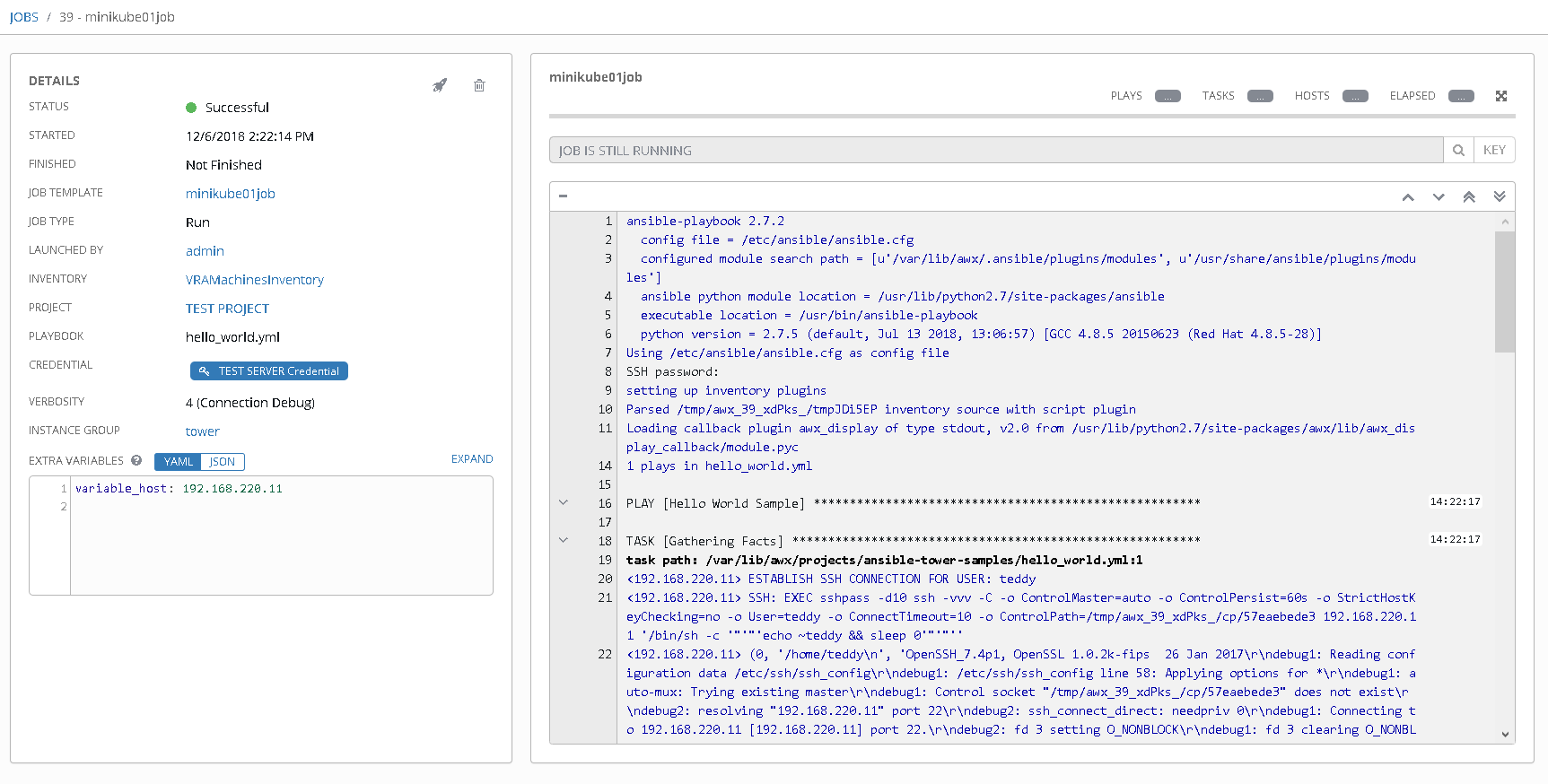Click the search magnifier icon
Viewport: 1548px width, 784px height.
click(1458, 150)
